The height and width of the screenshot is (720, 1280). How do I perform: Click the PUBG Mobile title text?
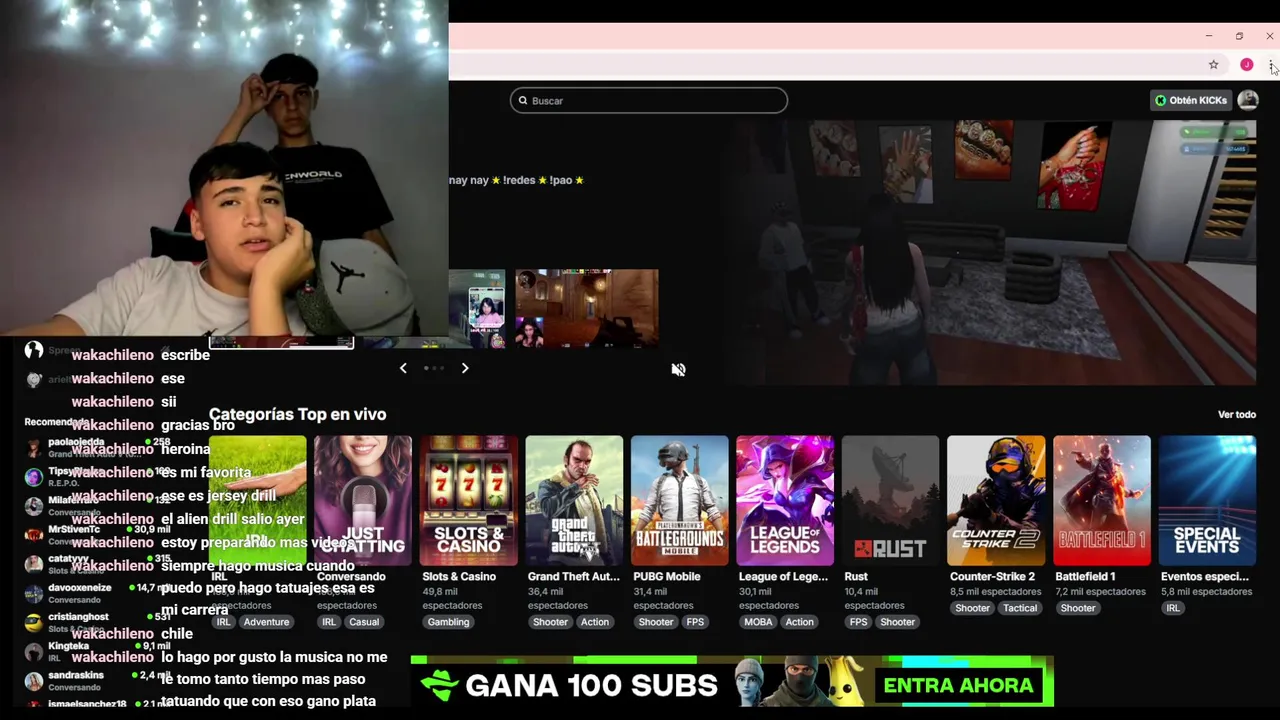pyautogui.click(x=667, y=577)
